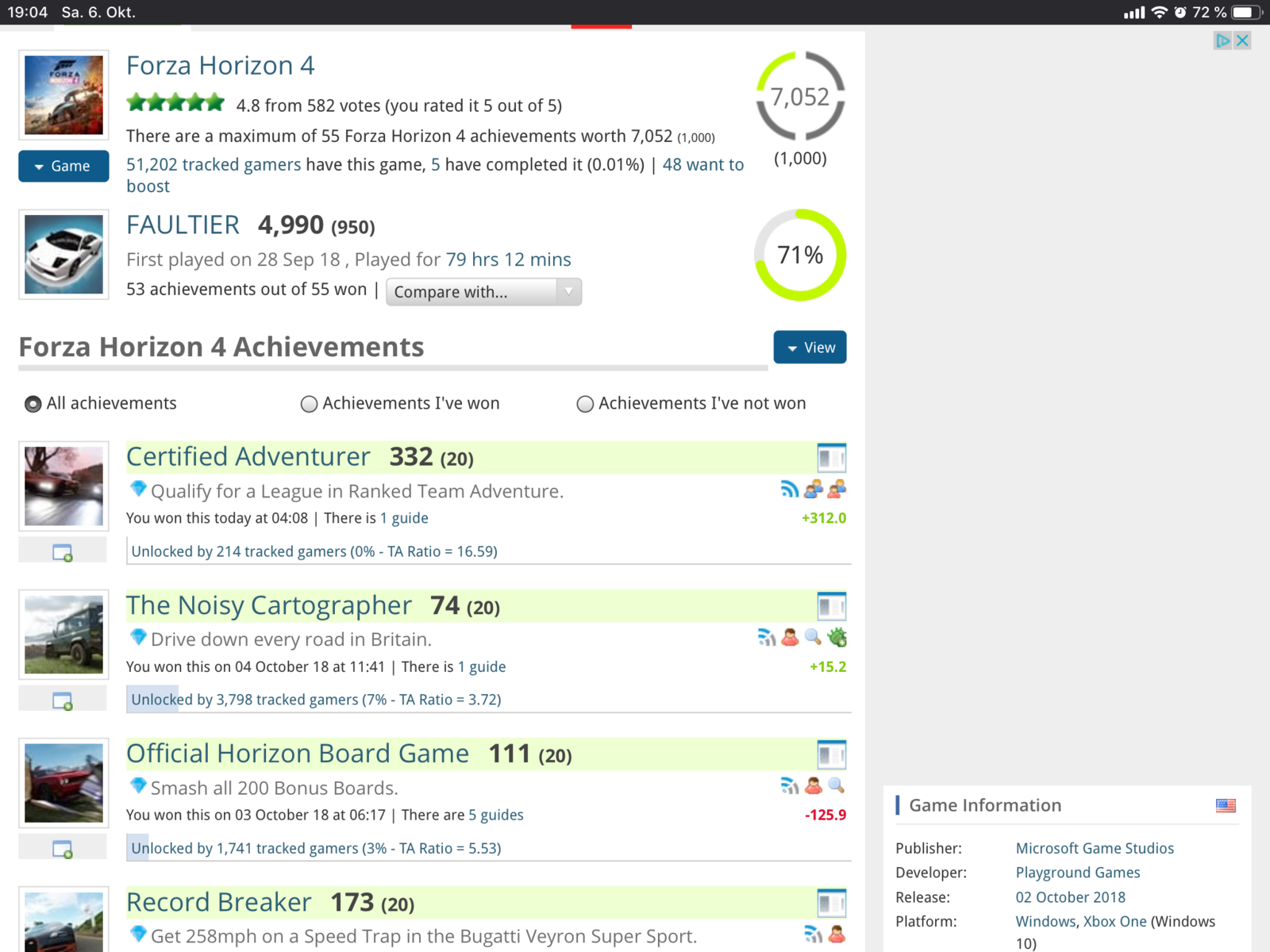Open the Certified Adventurer achievement link
1270x952 pixels.
(x=248, y=457)
